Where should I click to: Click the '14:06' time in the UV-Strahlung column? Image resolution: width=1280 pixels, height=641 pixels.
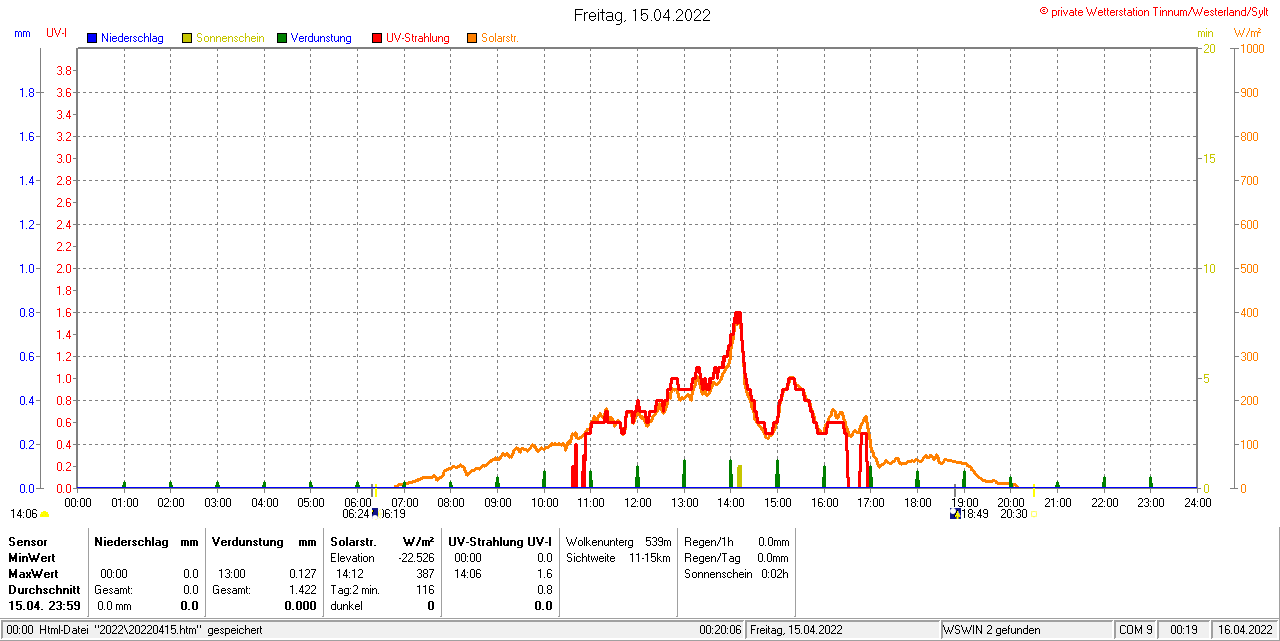click(468, 574)
